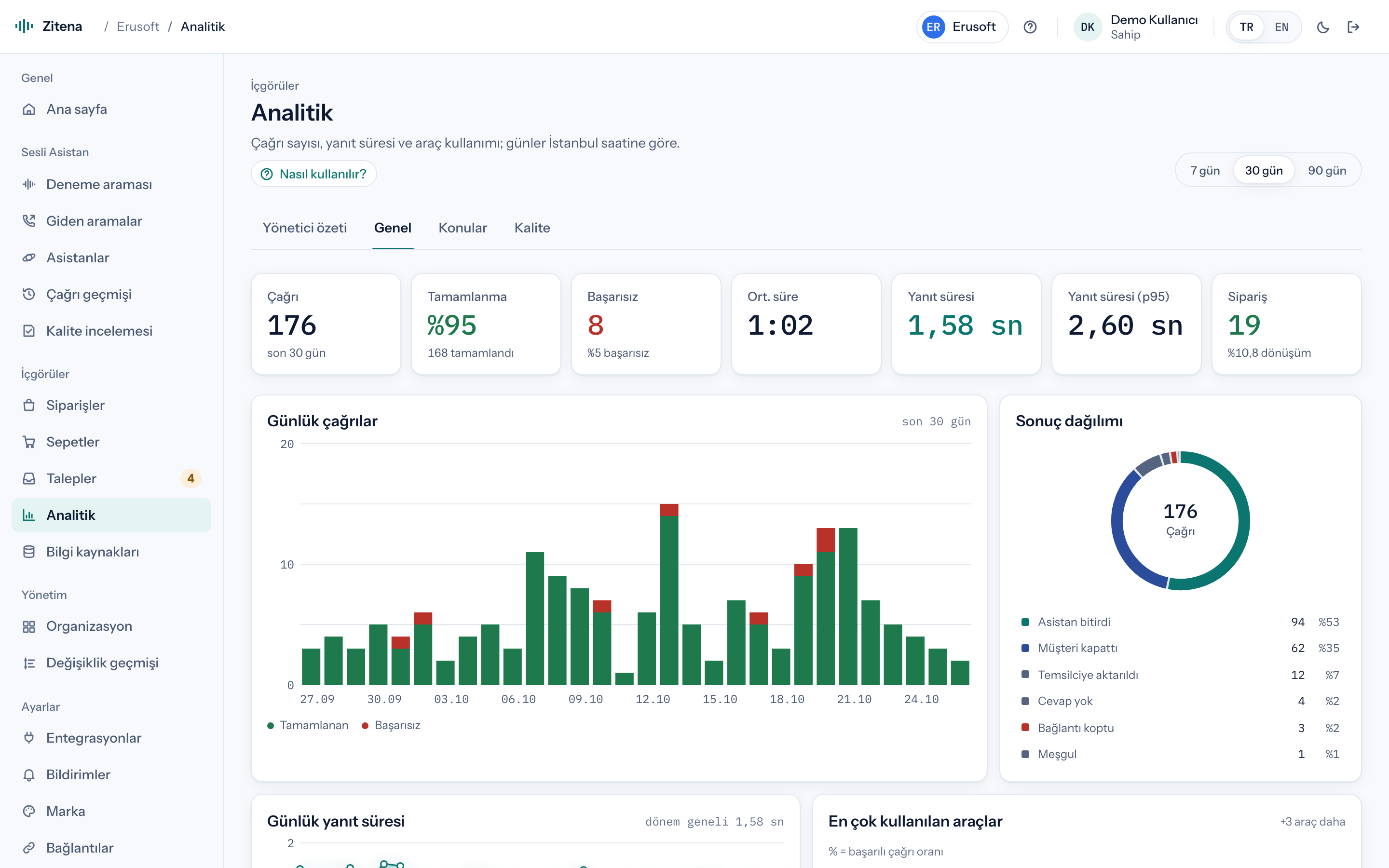Image resolution: width=1389 pixels, height=868 pixels.
Task: Switch language to EN
Action: (x=1281, y=27)
